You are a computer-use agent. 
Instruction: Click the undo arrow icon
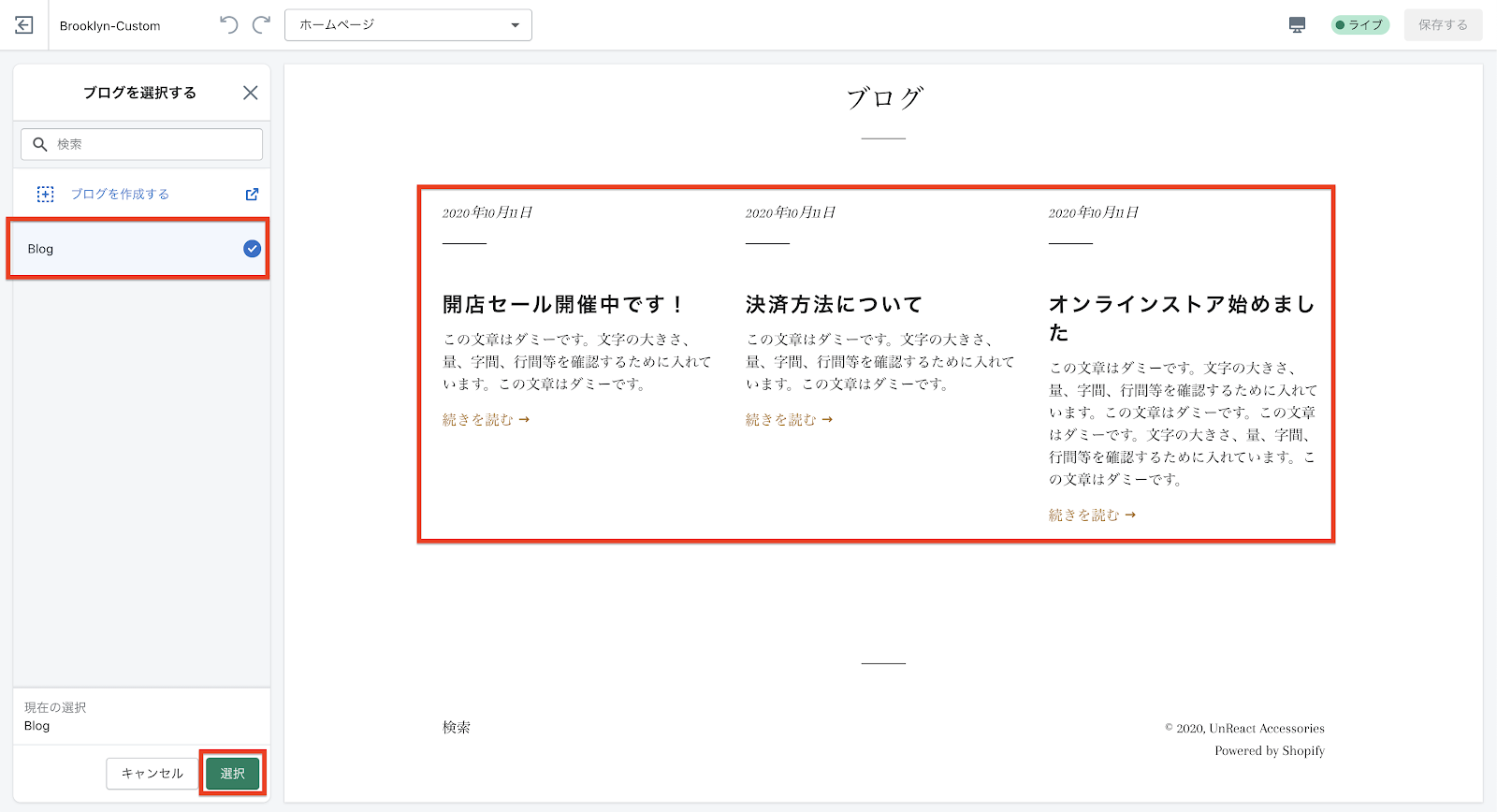(228, 25)
